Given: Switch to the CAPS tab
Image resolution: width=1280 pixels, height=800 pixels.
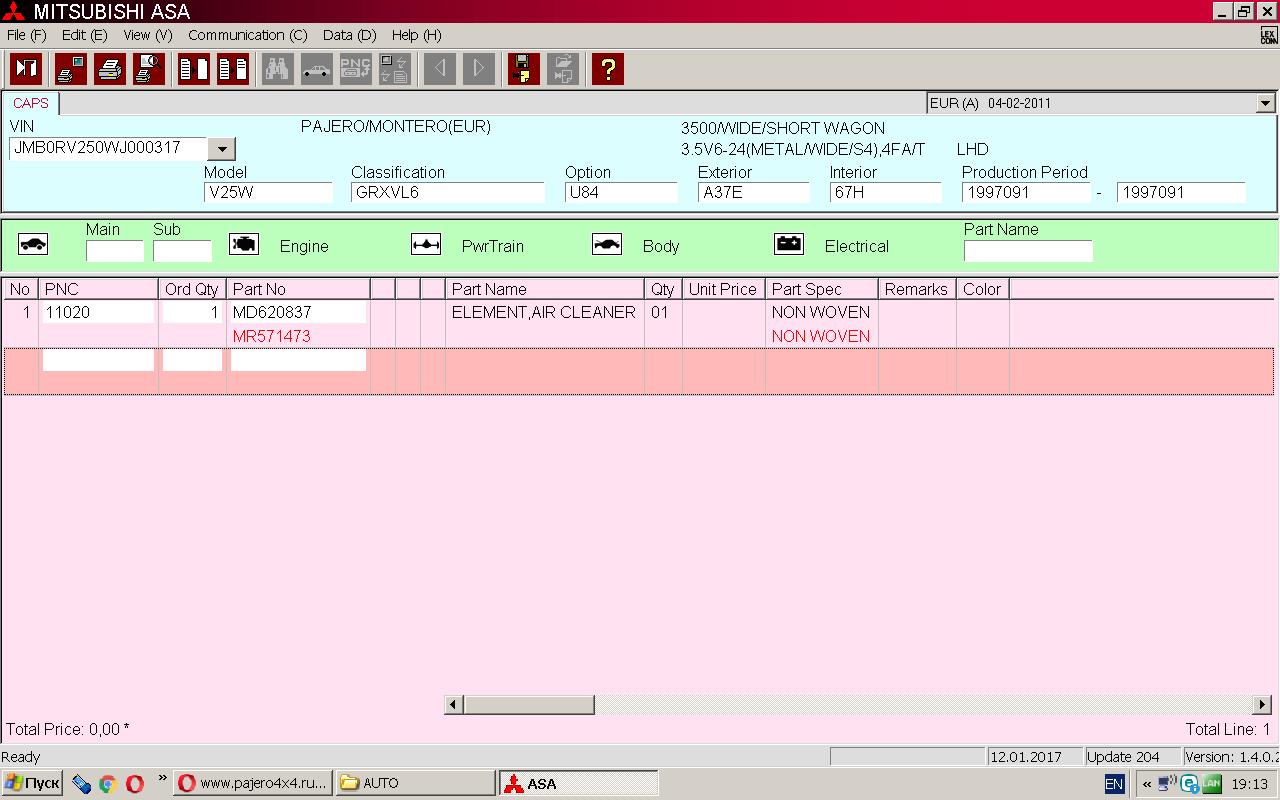Looking at the screenshot, I should click(x=31, y=103).
